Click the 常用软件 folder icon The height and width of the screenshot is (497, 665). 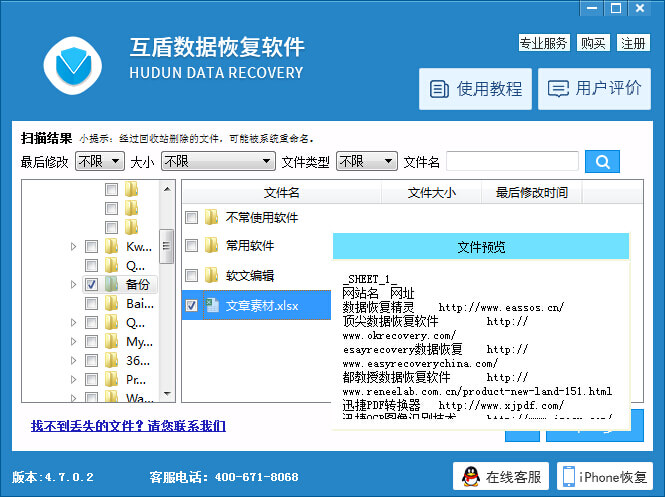coord(211,245)
